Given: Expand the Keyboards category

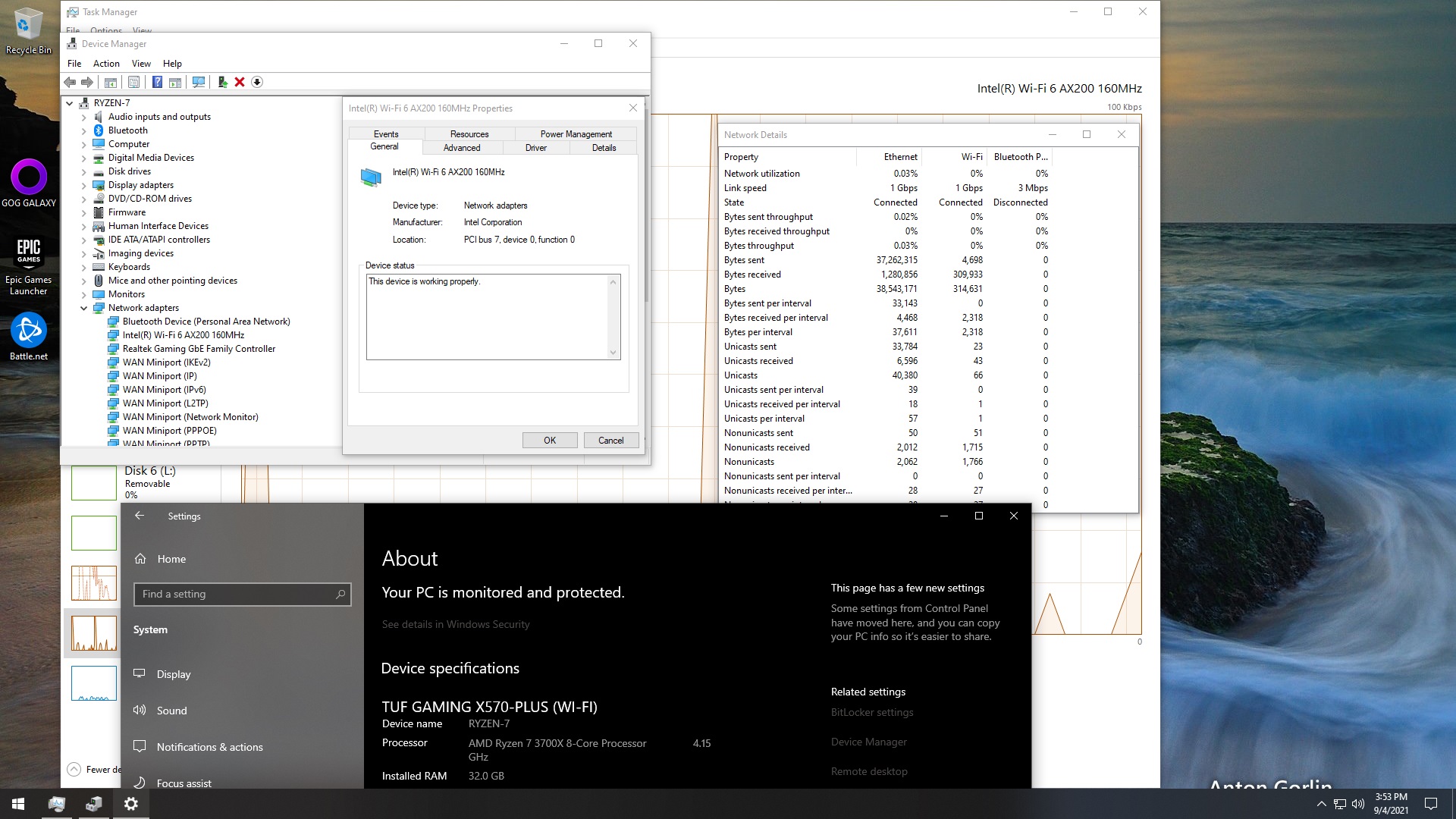Looking at the screenshot, I should coord(84,267).
